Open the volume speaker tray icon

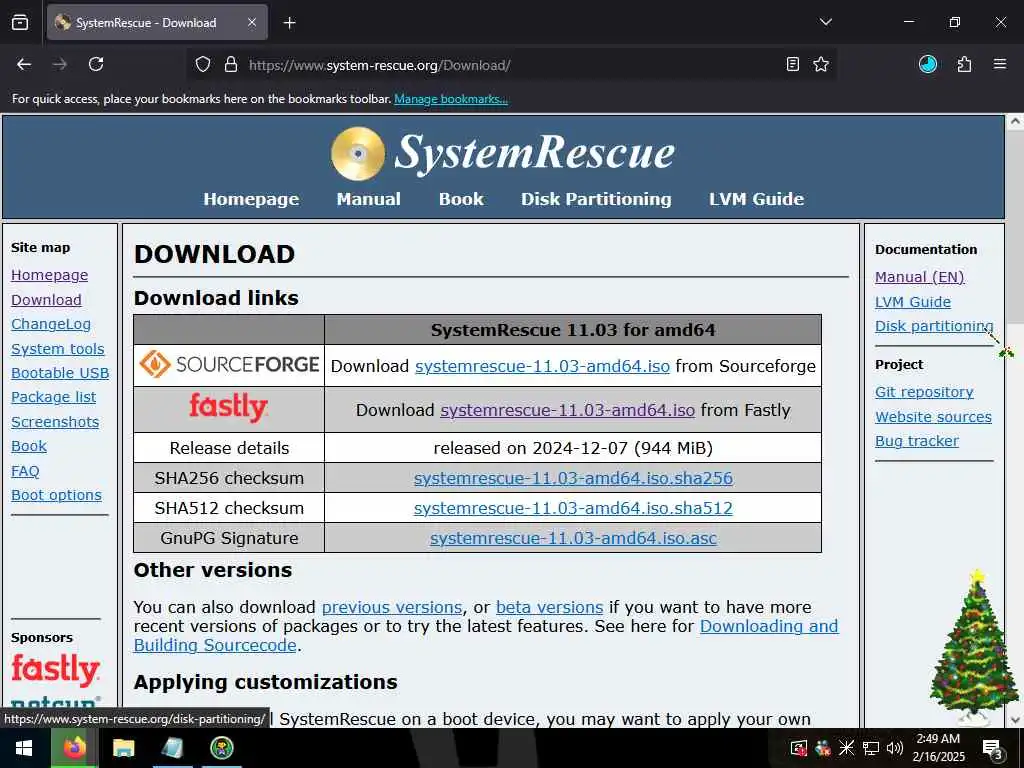click(895, 748)
